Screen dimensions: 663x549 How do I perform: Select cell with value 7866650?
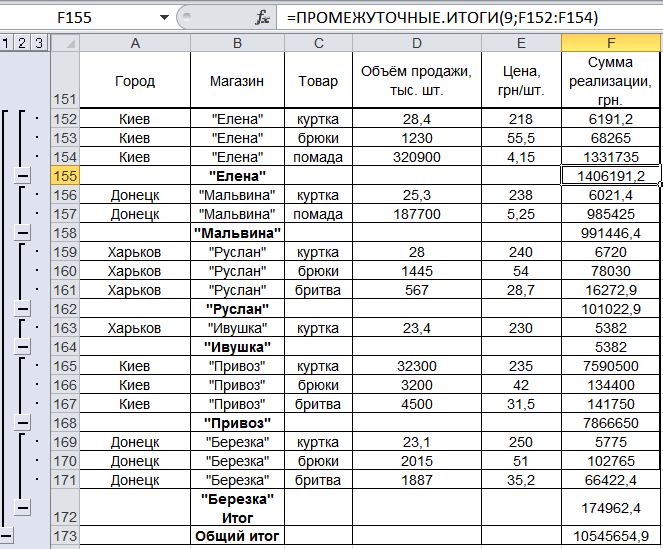click(x=611, y=423)
